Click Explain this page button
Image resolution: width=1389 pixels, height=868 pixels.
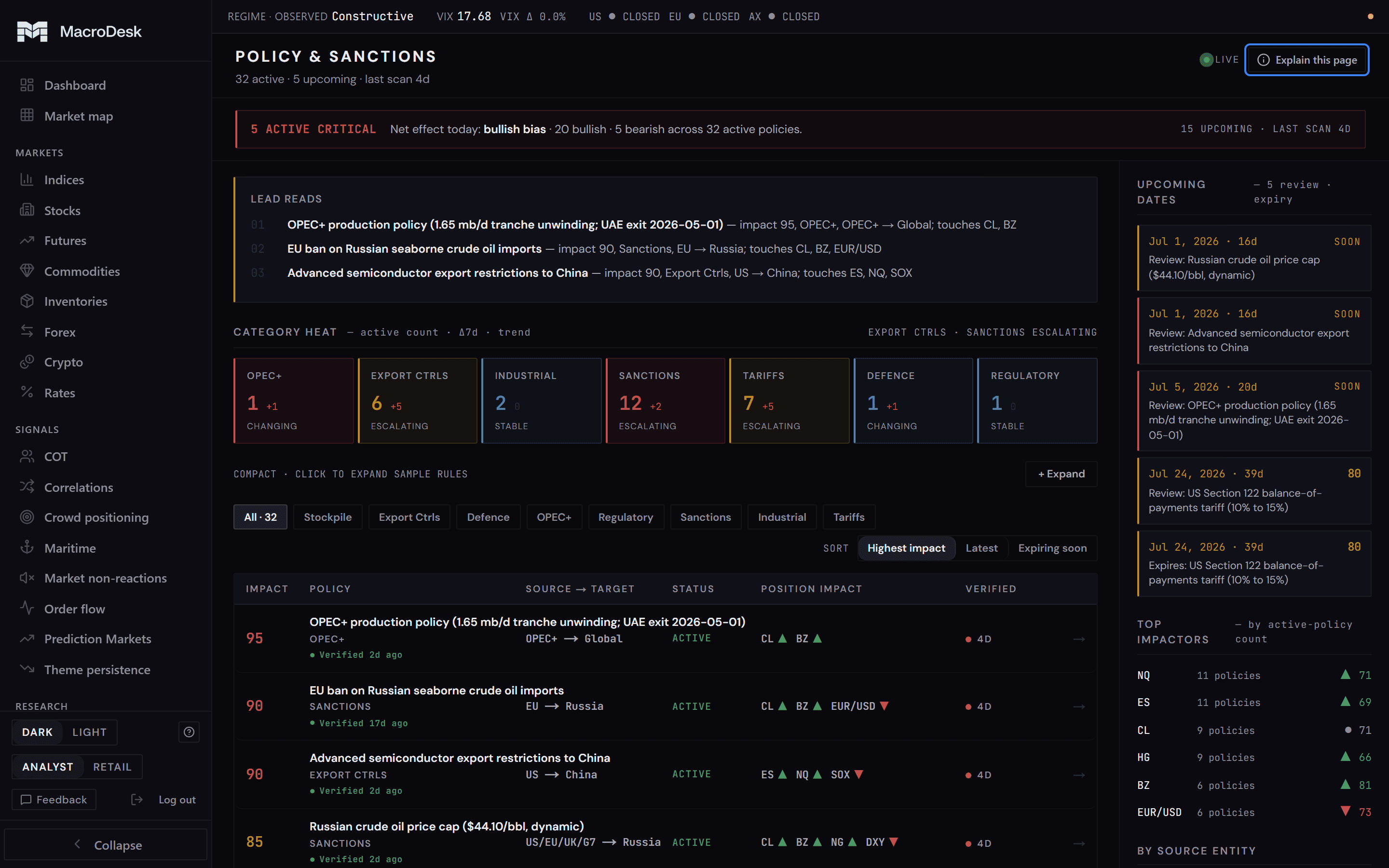pyautogui.click(x=1307, y=60)
